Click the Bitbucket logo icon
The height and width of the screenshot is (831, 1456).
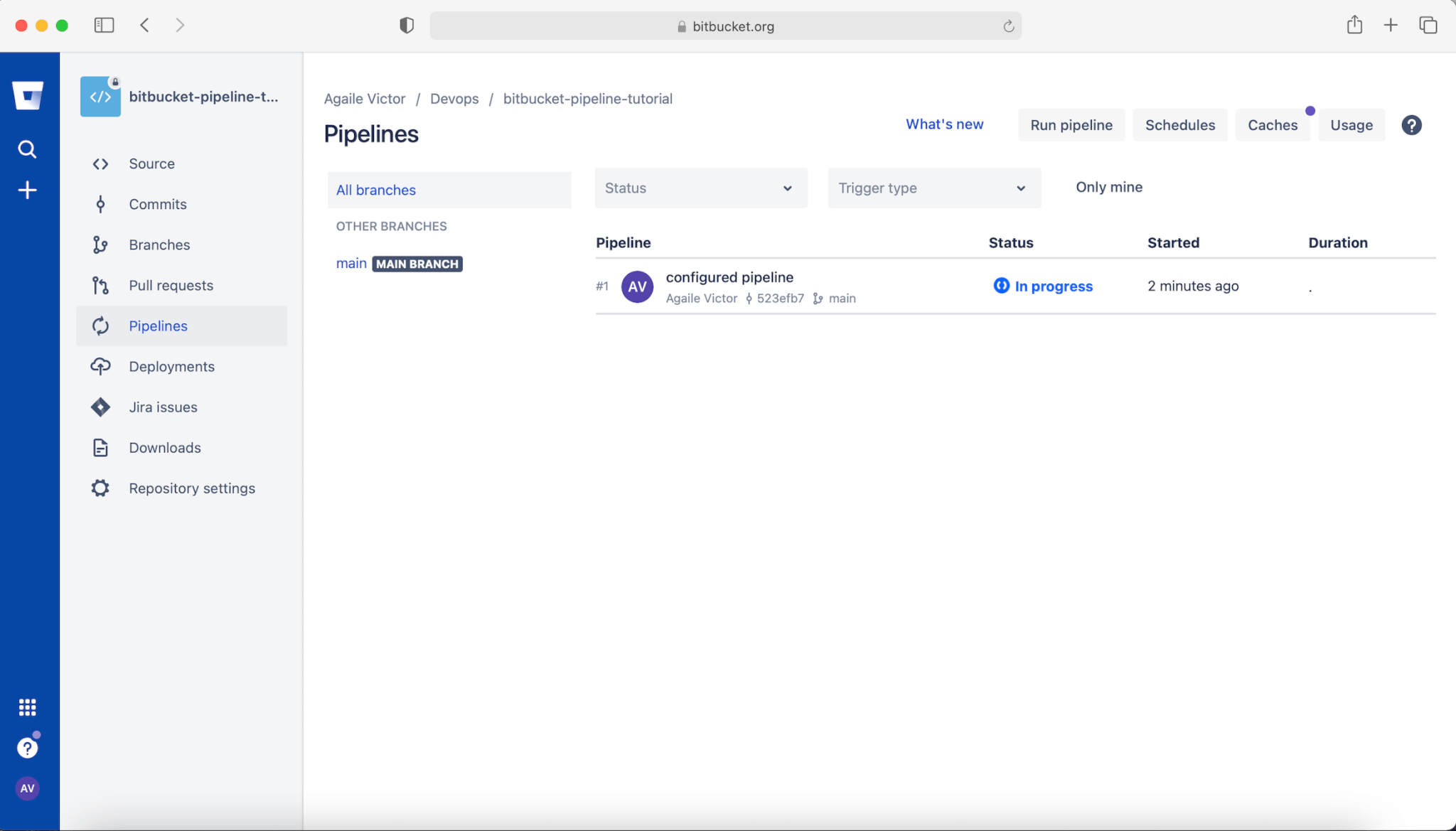[28, 95]
